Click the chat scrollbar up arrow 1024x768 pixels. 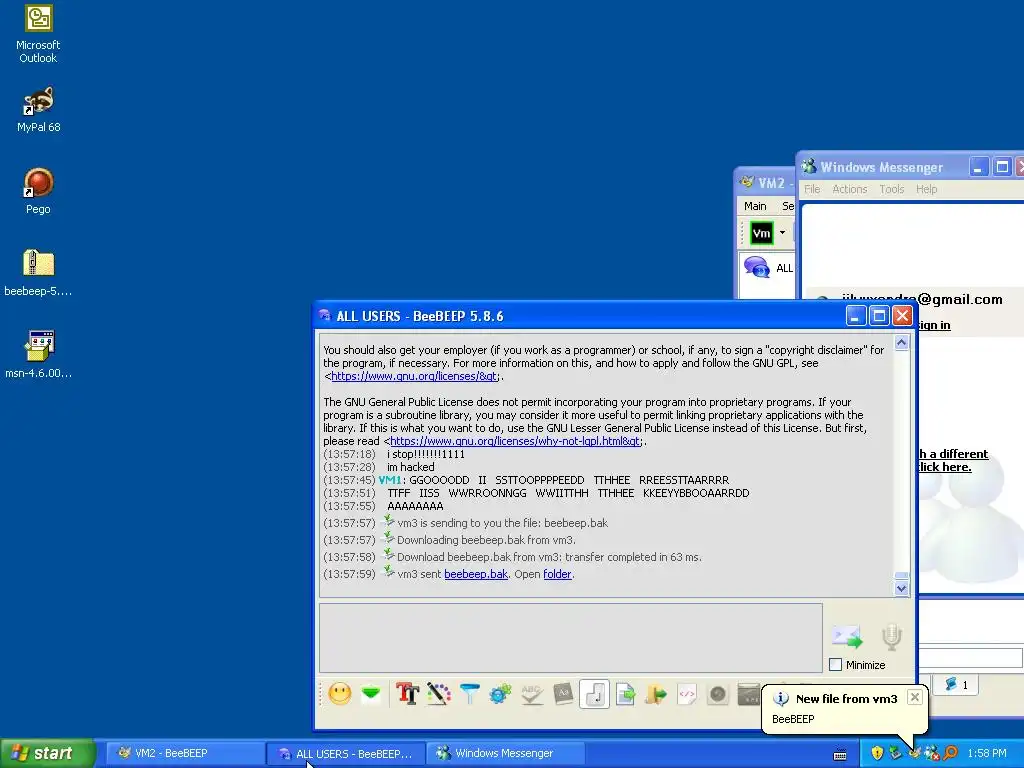pyautogui.click(x=901, y=343)
